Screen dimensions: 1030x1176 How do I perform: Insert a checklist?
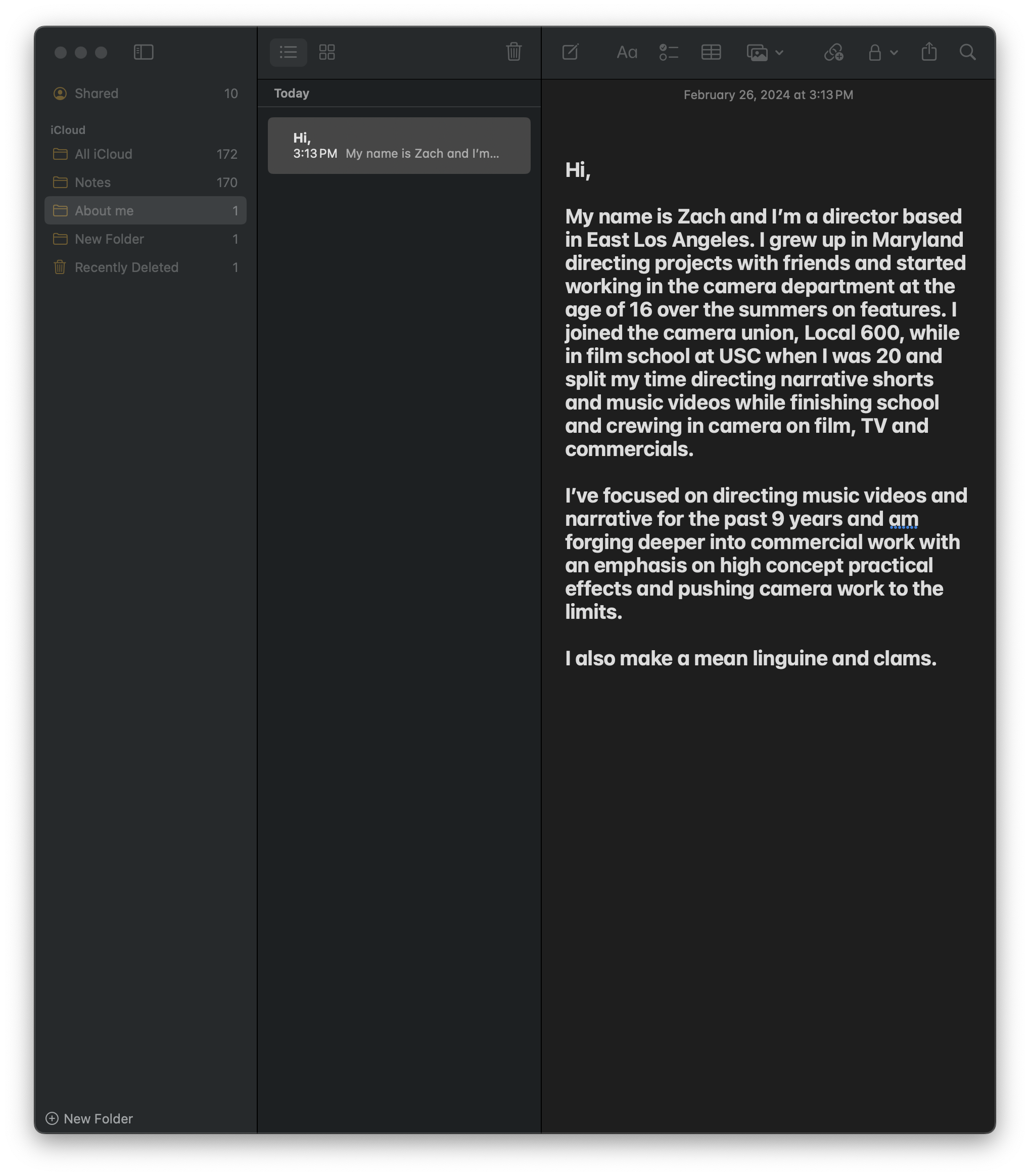(x=669, y=53)
